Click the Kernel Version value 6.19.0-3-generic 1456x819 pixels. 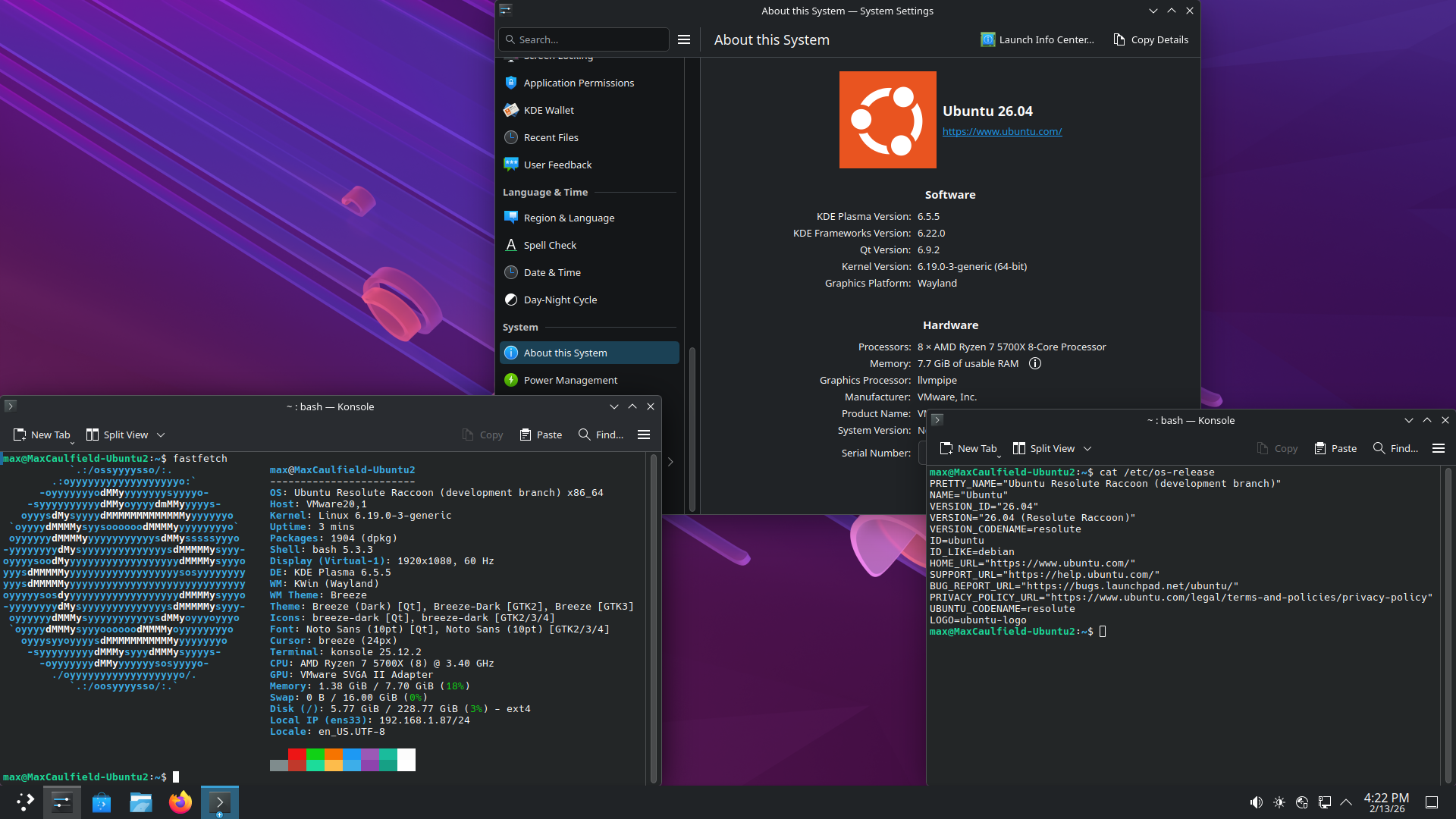pyautogui.click(x=972, y=266)
